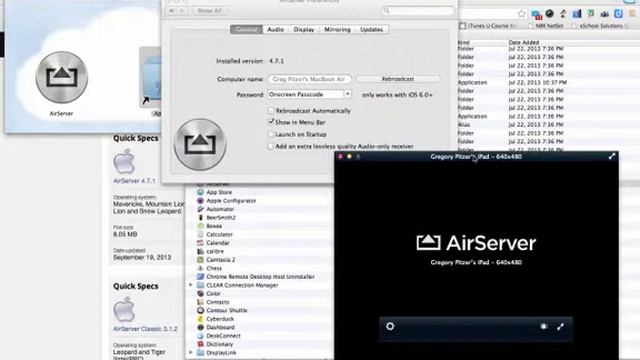Sort Finder list by Kind column

tap(464, 42)
